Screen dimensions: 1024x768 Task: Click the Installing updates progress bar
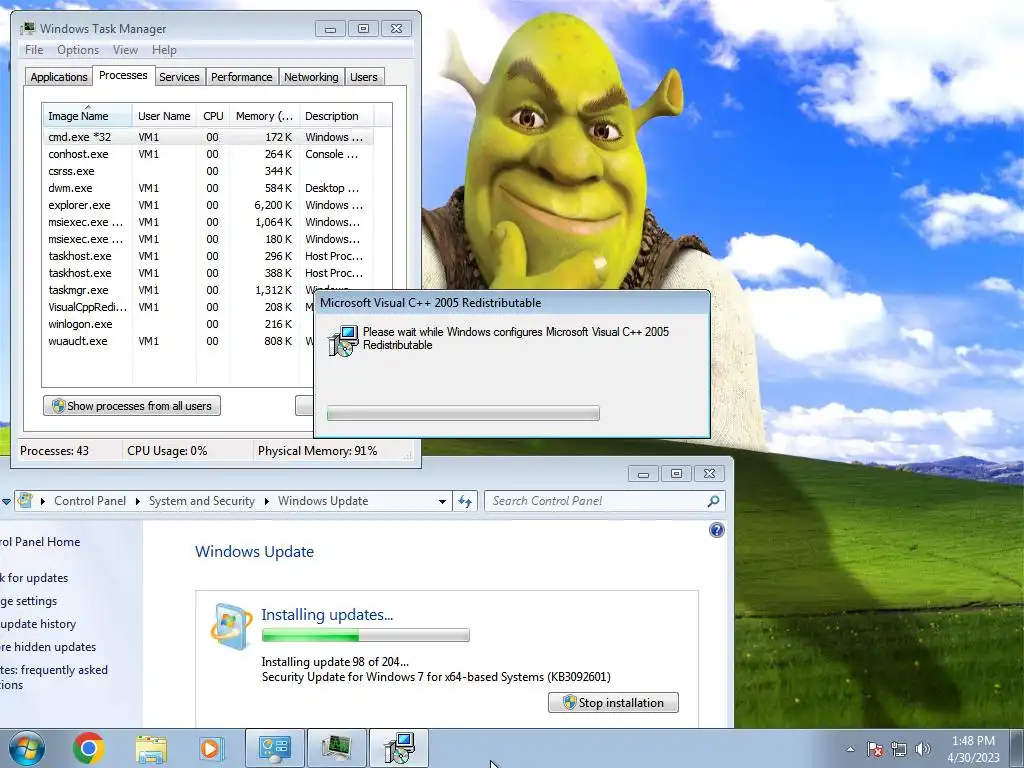(365, 635)
